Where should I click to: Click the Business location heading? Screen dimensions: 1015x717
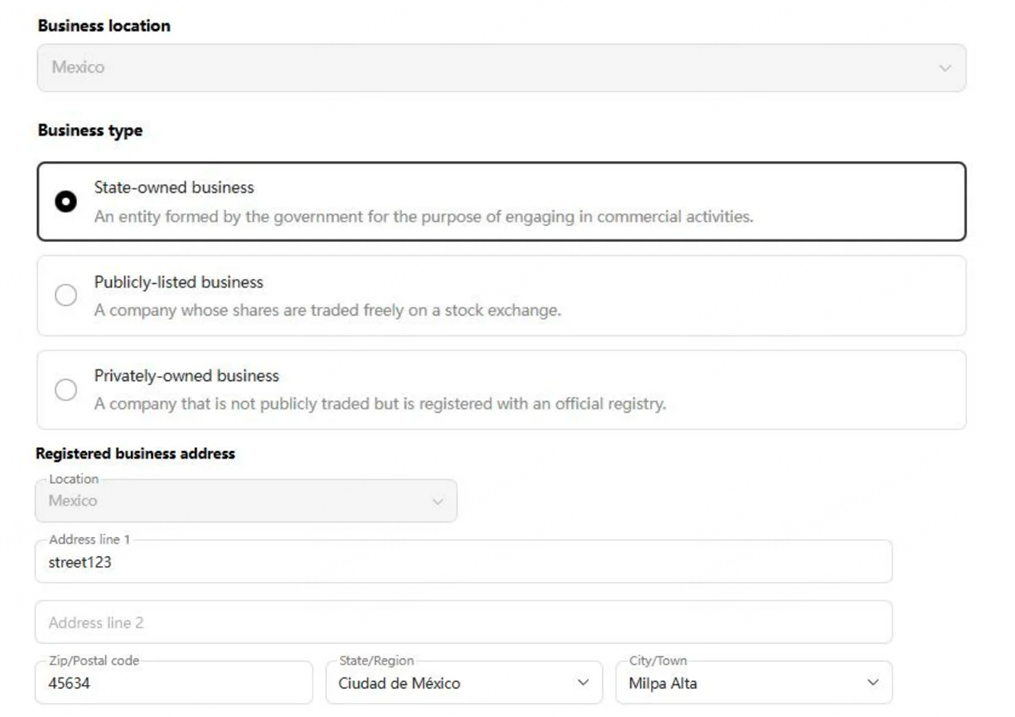tap(104, 26)
